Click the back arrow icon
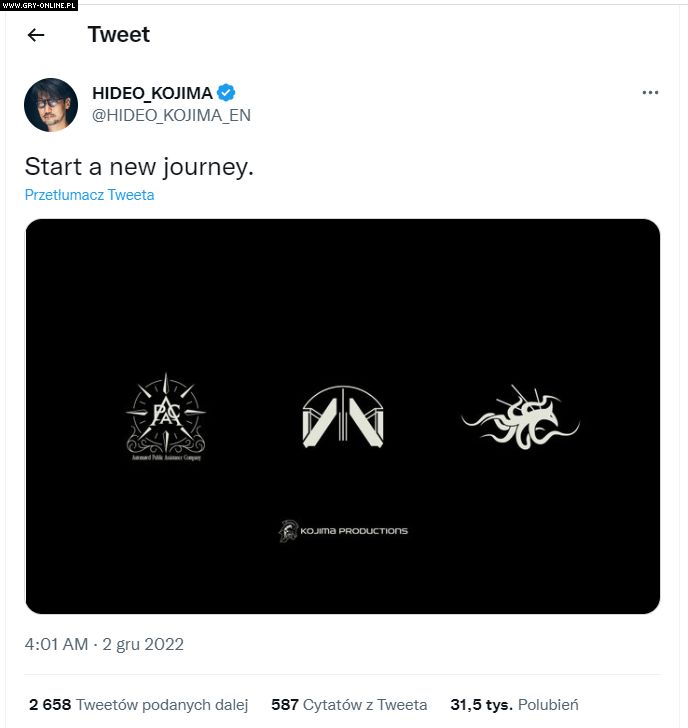This screenshot has width=688, height=728. tap(36, 35)
